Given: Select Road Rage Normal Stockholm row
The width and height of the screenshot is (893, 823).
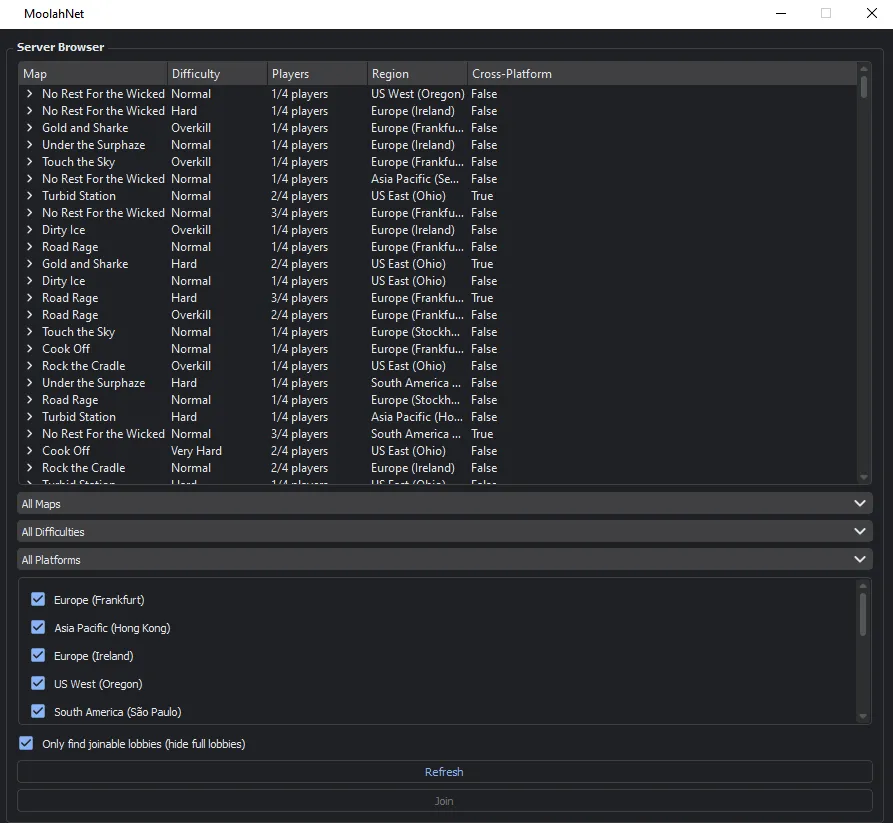Looking at the screenshot, I should click(437, 400).
